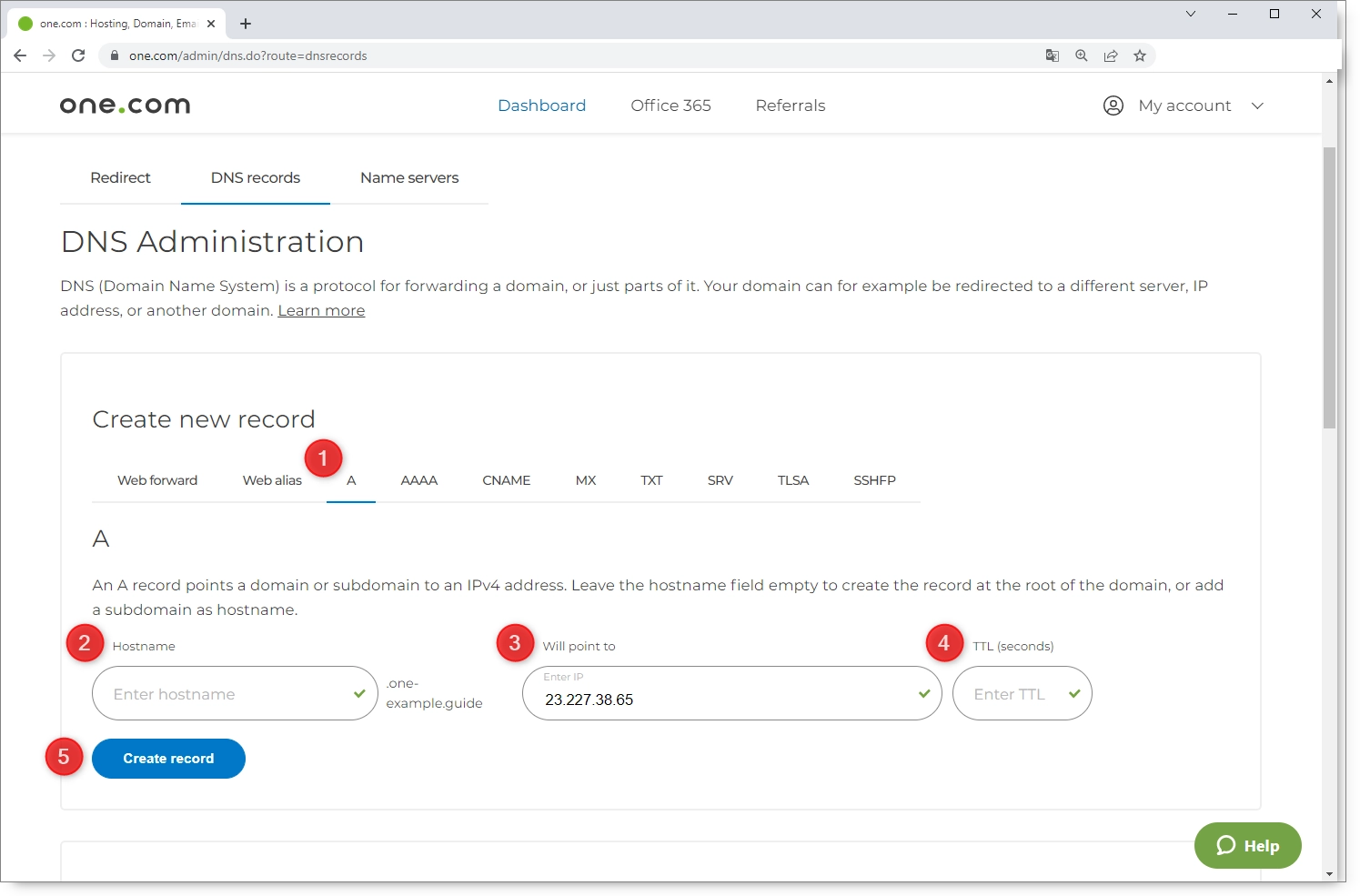Expand the hostname suggestions dropdown

click(x=358, y=693)
